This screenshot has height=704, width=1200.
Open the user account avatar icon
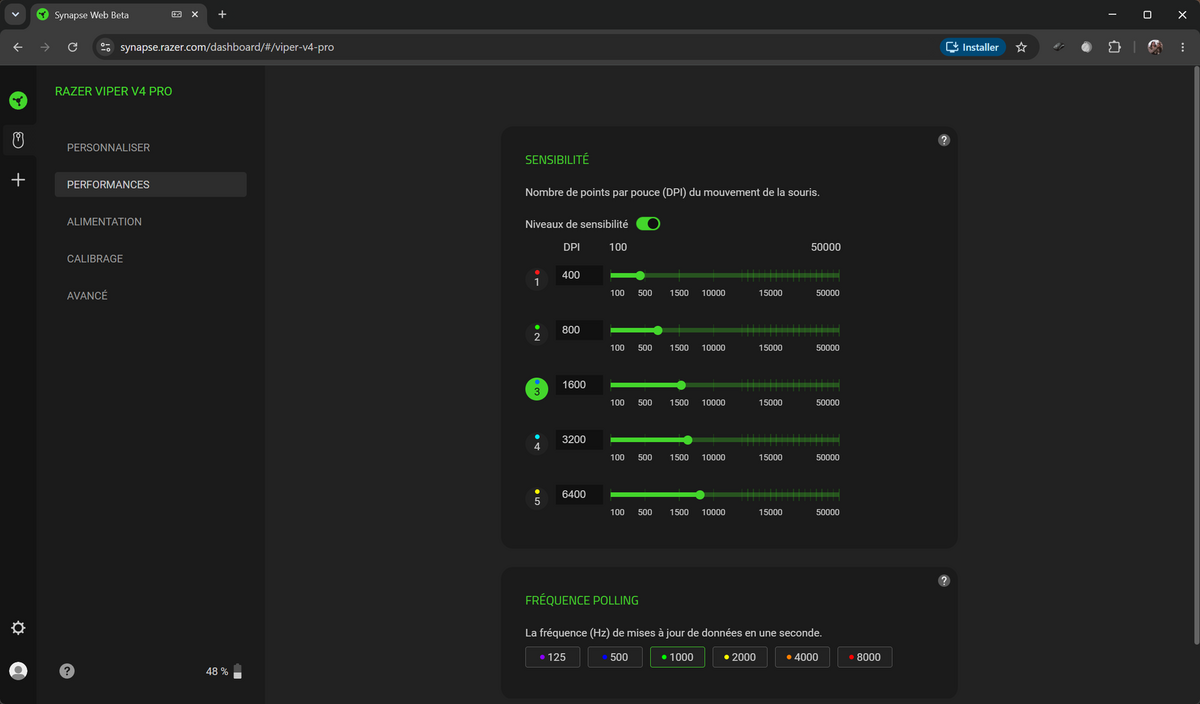[x=18, y=671]
